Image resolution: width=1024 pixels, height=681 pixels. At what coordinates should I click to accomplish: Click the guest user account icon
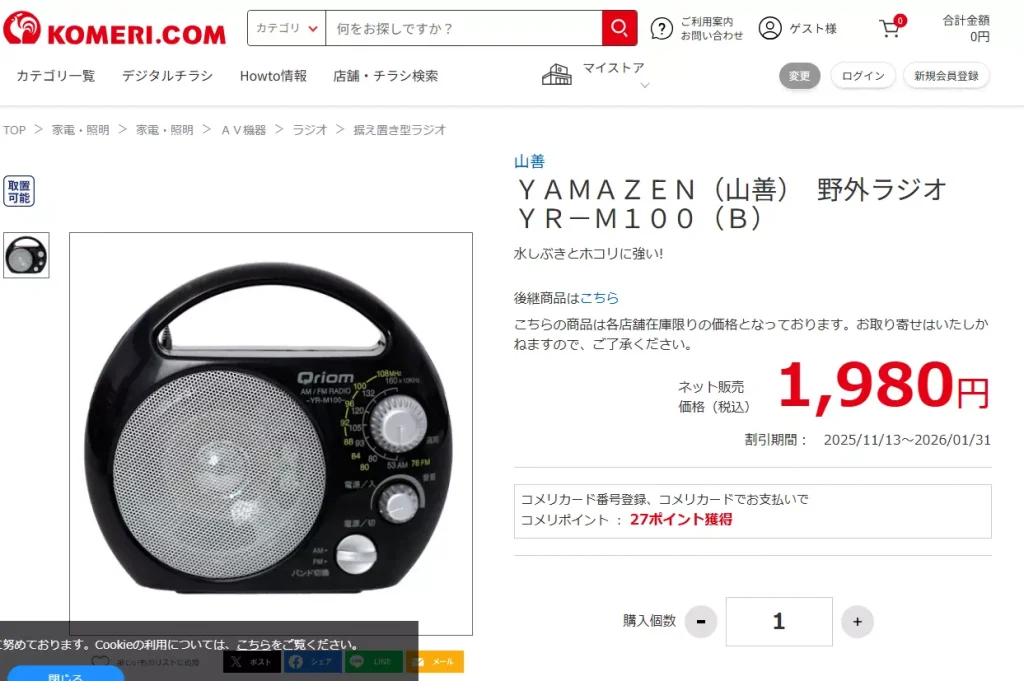[x=770, y=29]
